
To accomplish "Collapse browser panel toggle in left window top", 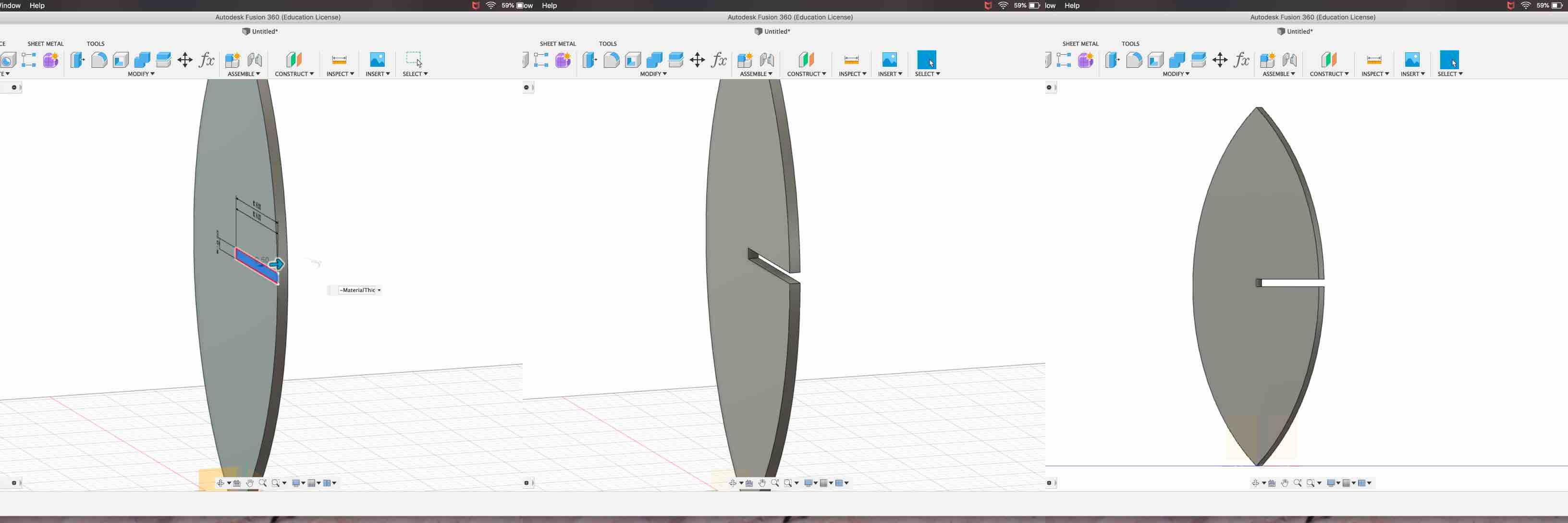I will [x=14, y=87].
